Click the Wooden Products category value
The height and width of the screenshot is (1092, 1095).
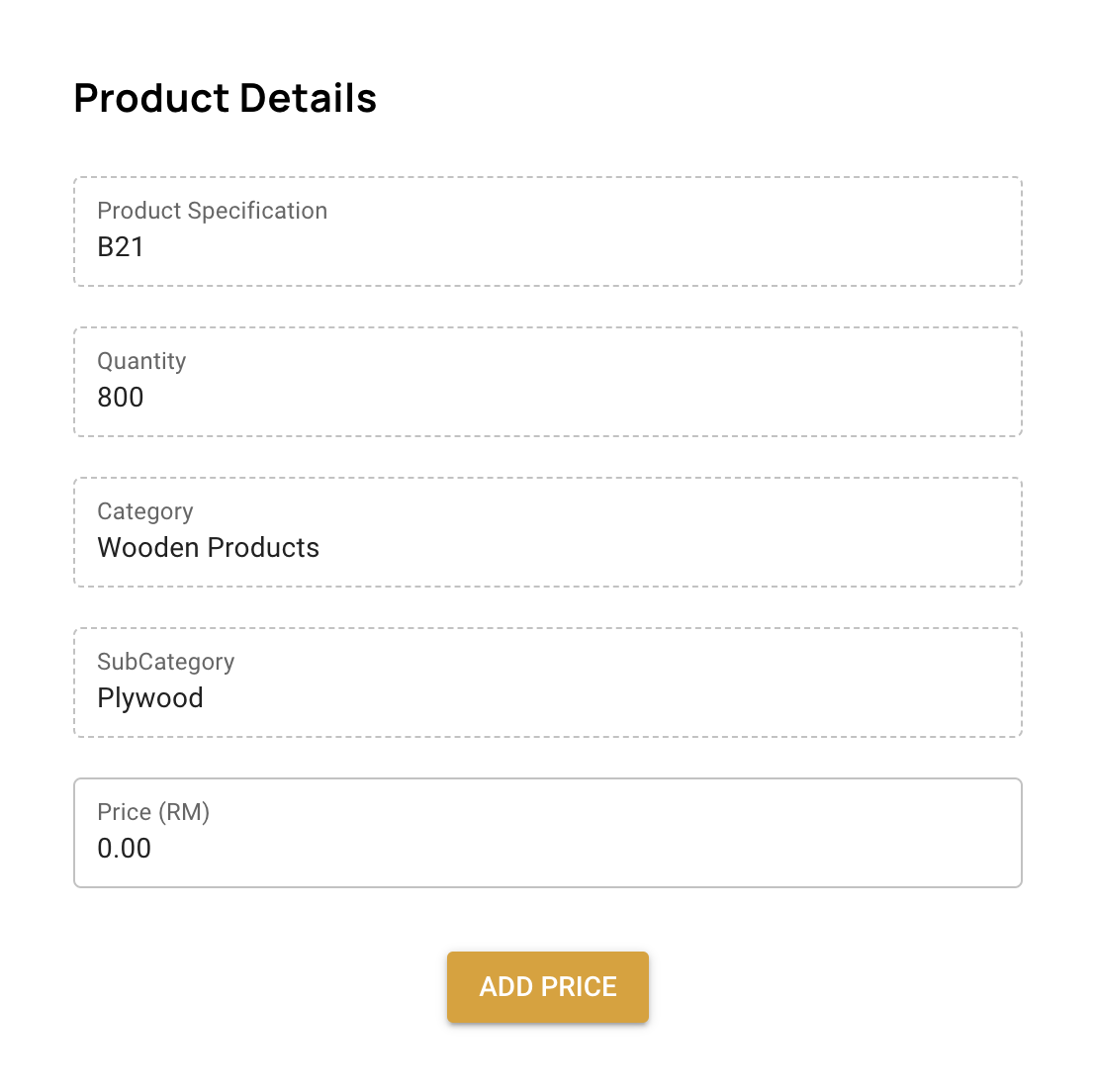(208, 548)
